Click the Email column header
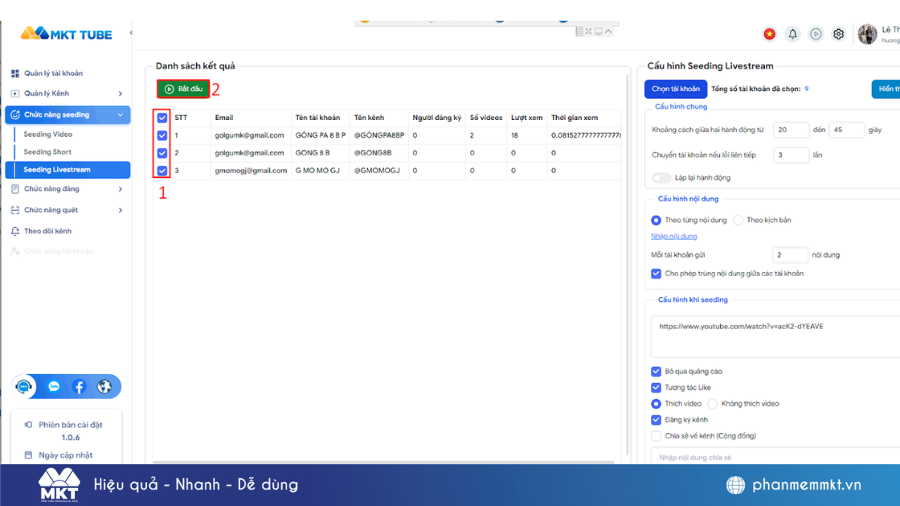 pyautogui.click(x=224, y=118)
